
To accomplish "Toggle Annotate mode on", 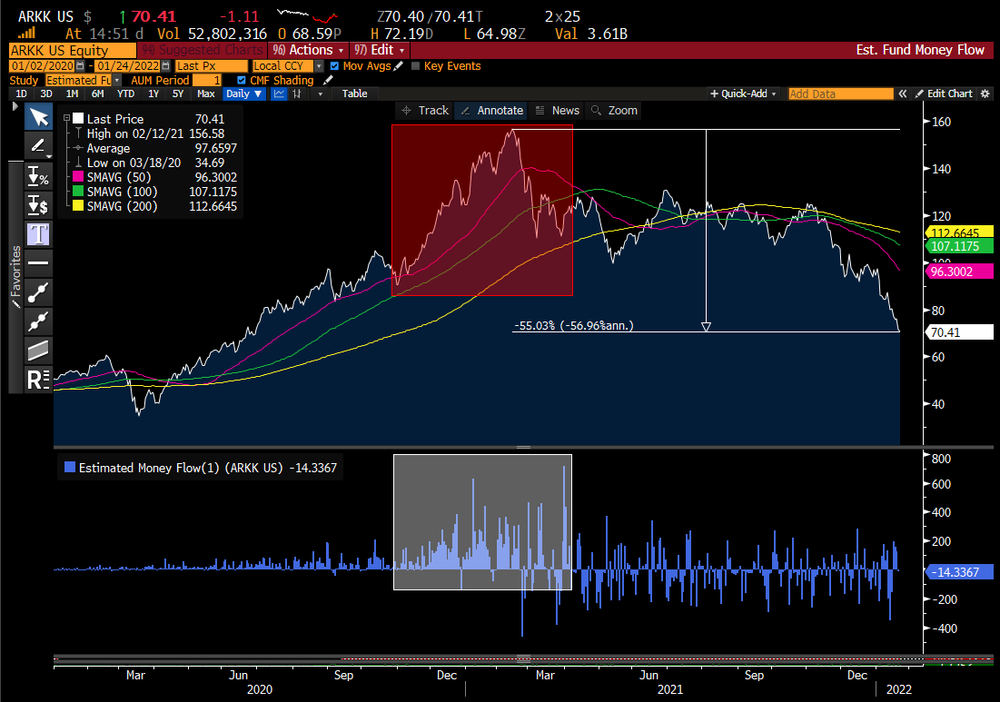I will 492,110.
